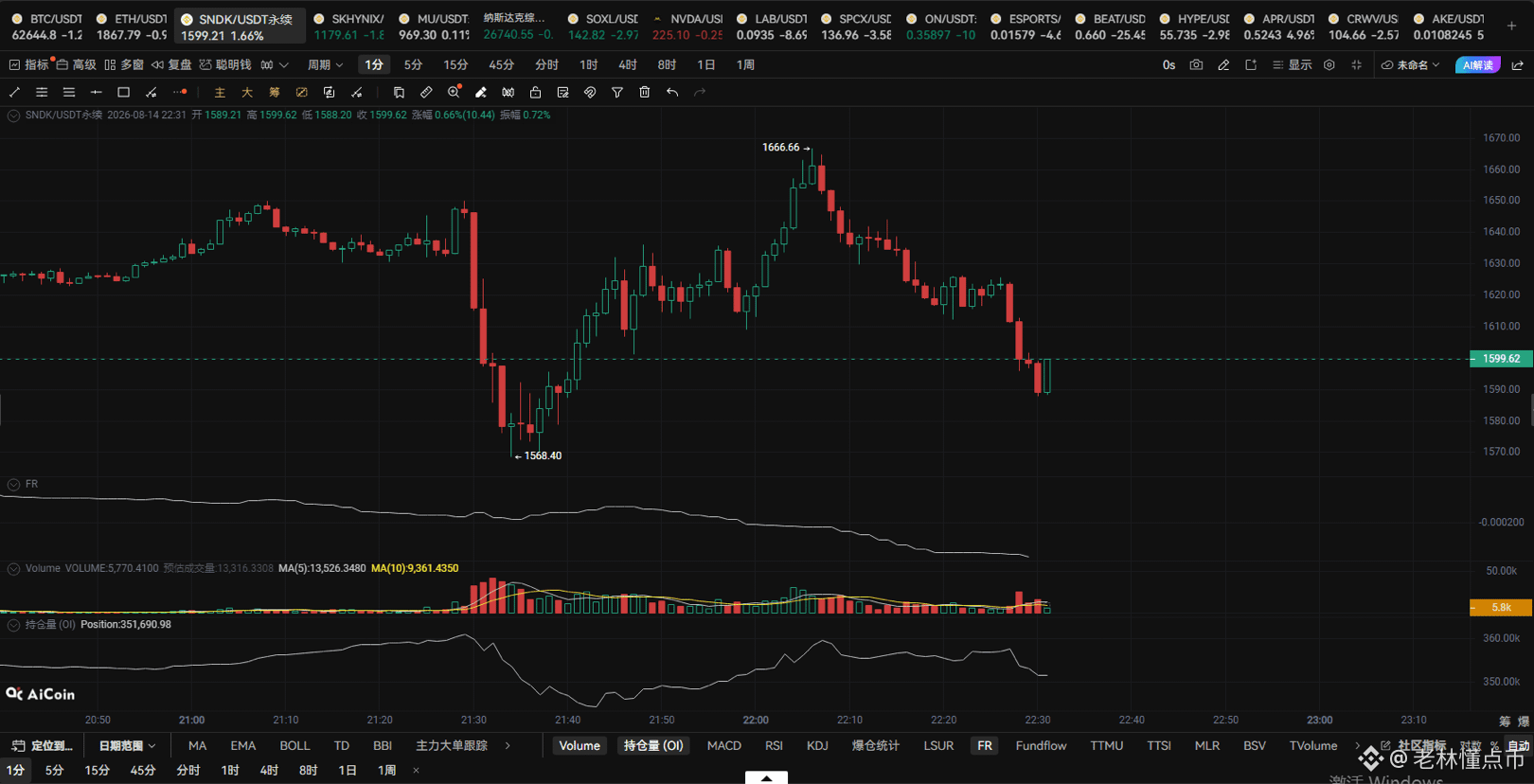Delete drawings with the trash icon
1534x784 pixels.
pos(645,92)
